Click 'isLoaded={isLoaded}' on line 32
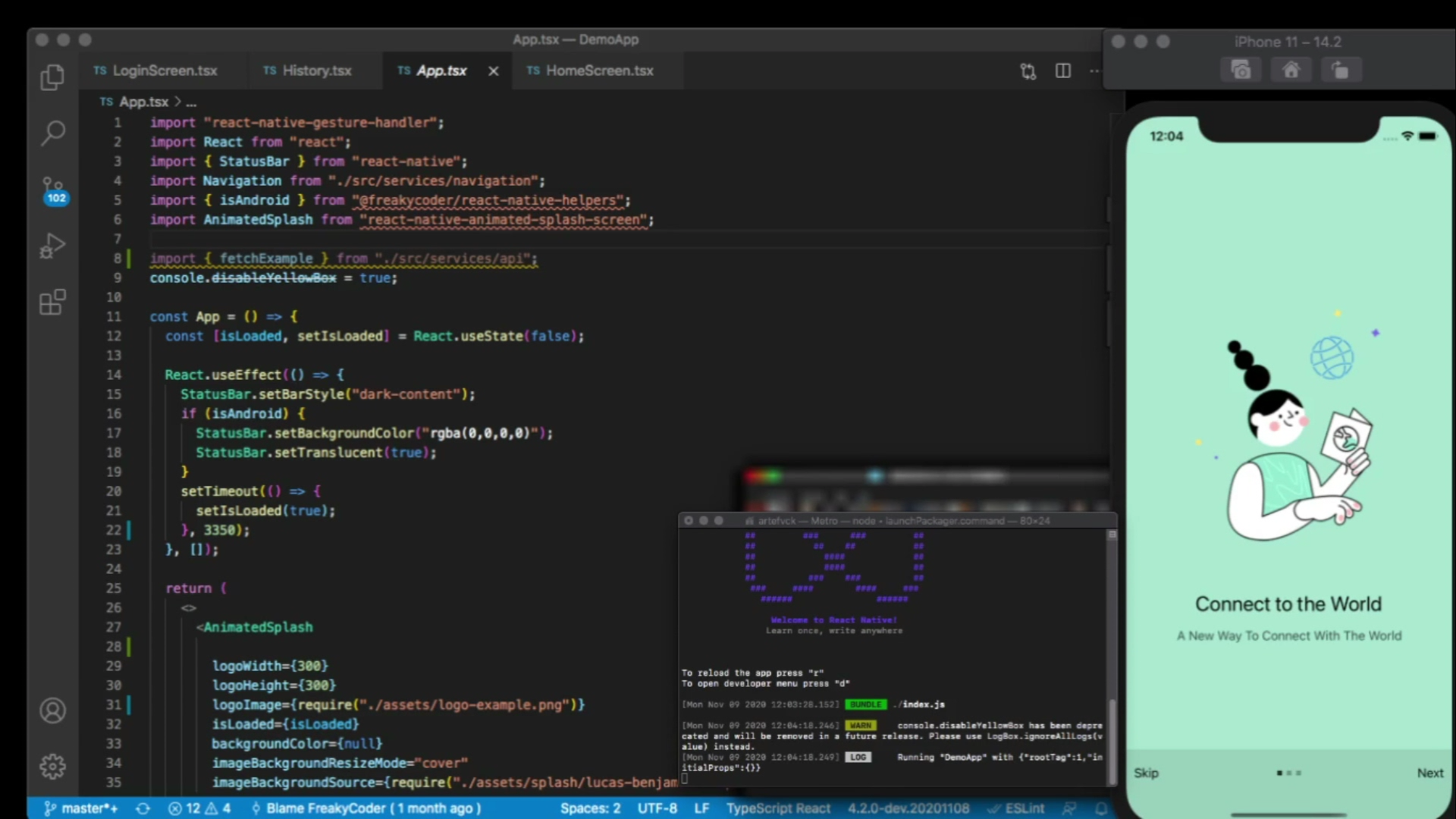Image resolution: width=1456 pixels, height=819 pixels. tap(285, 724)
